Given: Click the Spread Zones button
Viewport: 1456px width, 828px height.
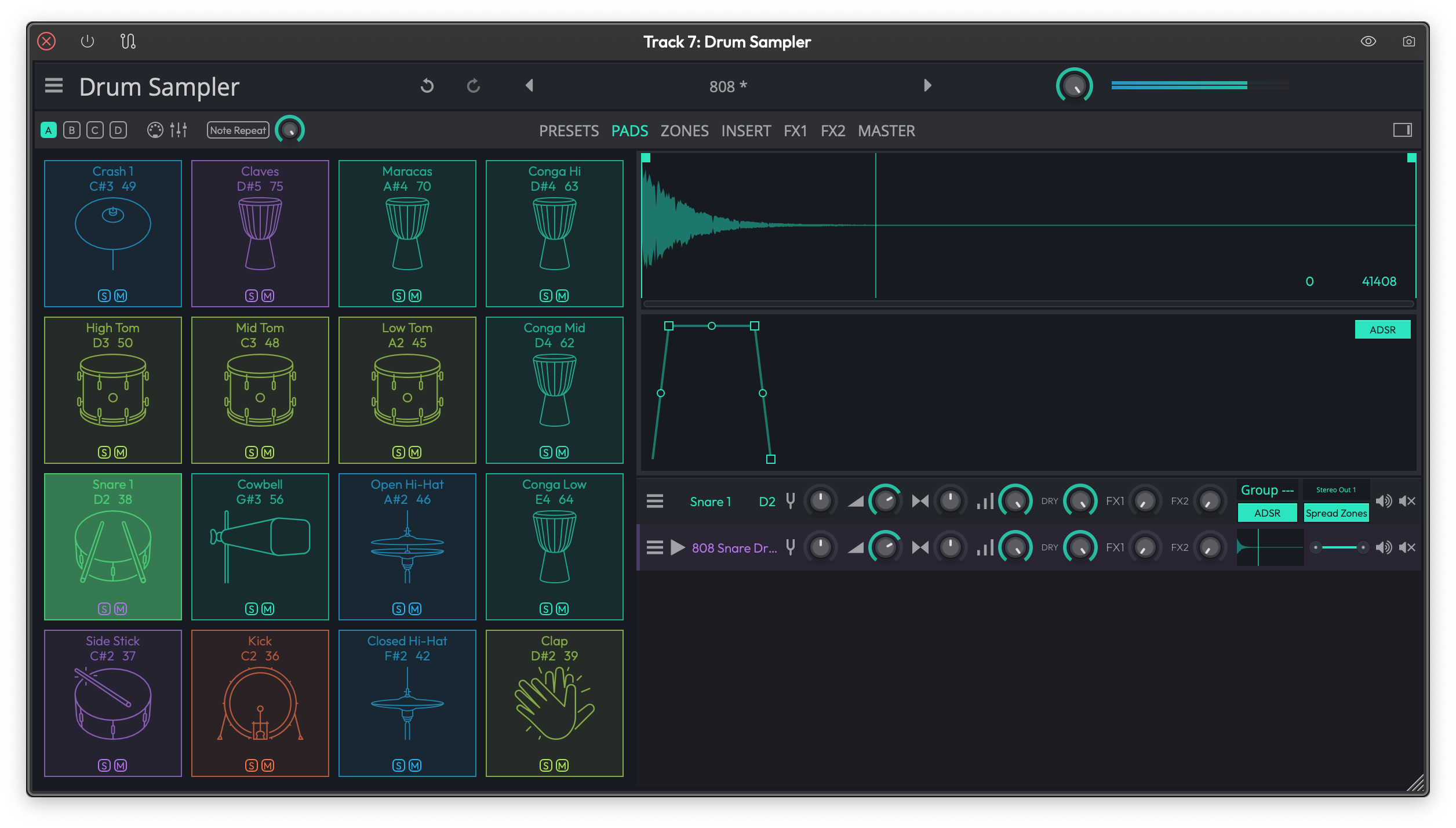Looking at the screenshot, I should click(x=1336, y=513).
